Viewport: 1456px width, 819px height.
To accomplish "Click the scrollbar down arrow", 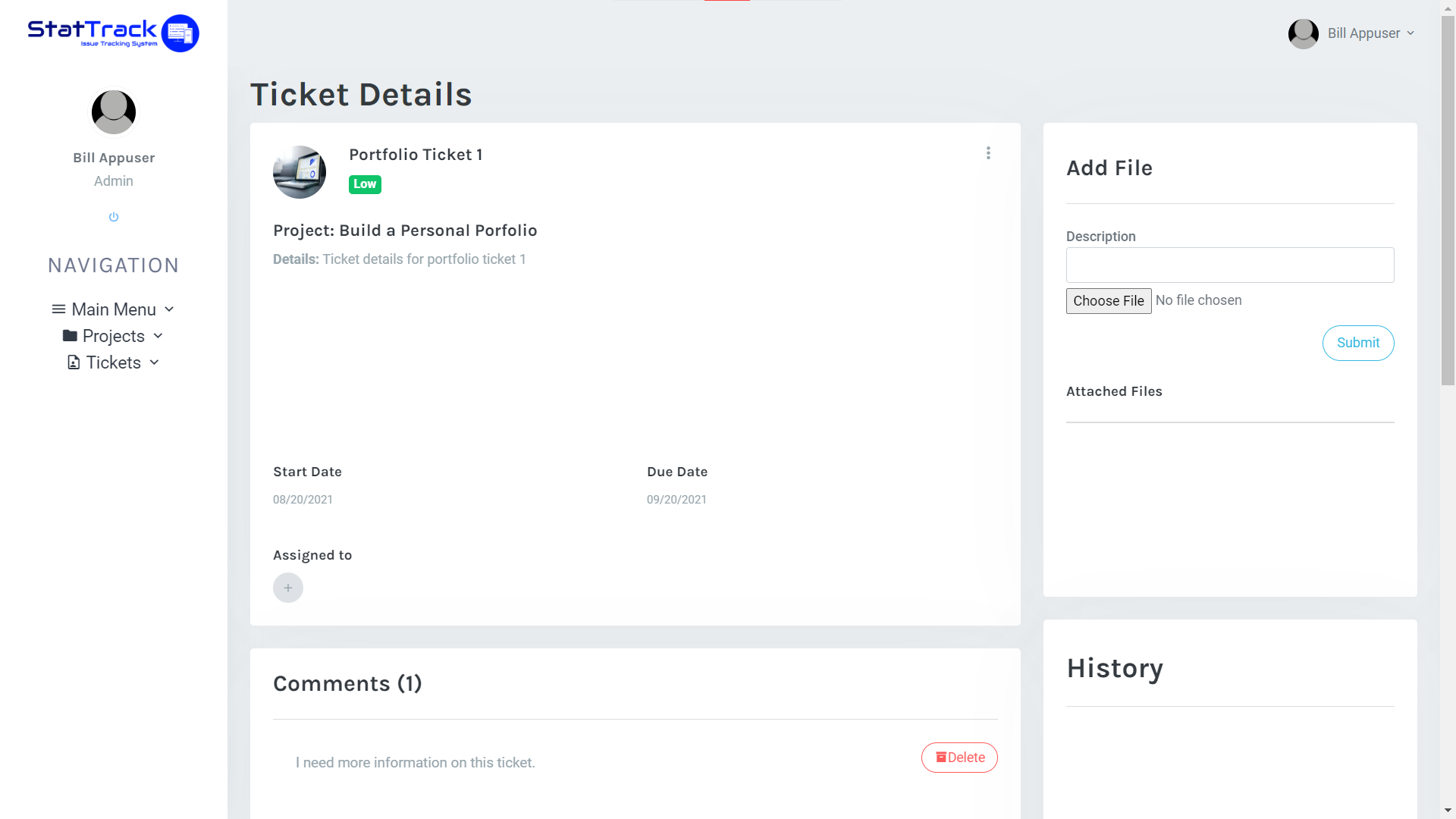I will tap(1448, 811).
